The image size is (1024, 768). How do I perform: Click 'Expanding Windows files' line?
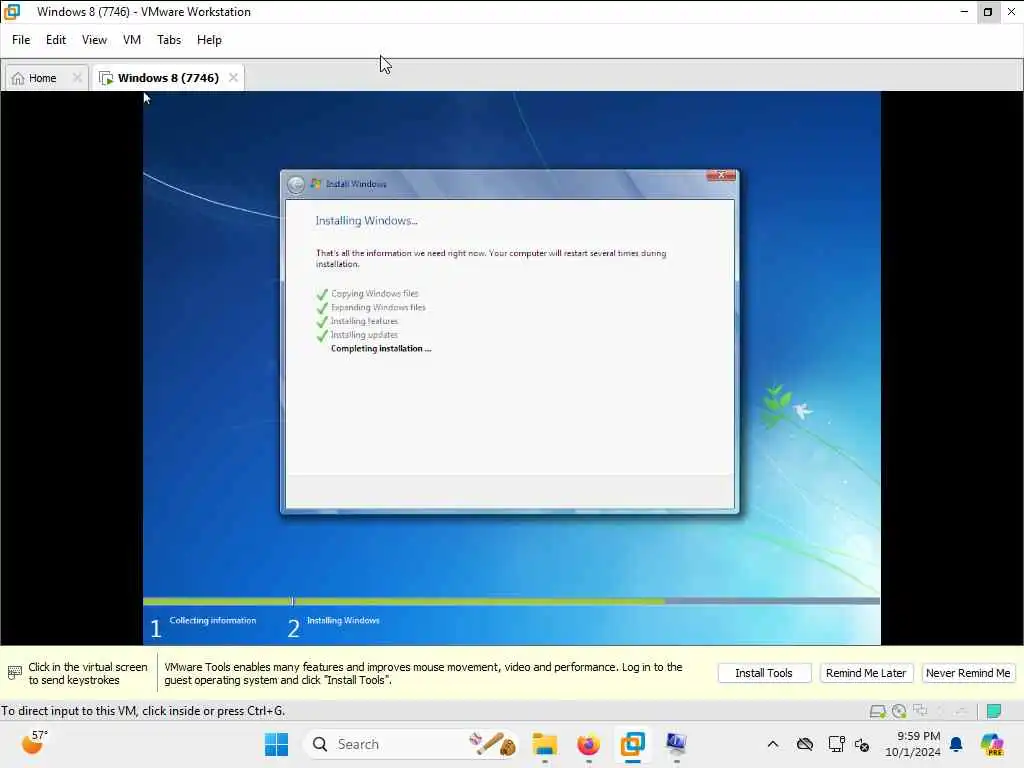(x=378, y=308)
